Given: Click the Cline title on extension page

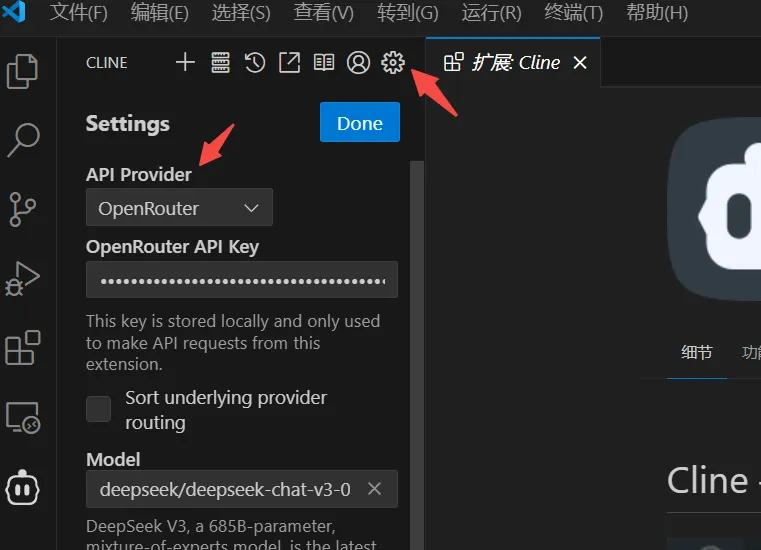Looking at the screenshot, I should [x=707, y=481].
